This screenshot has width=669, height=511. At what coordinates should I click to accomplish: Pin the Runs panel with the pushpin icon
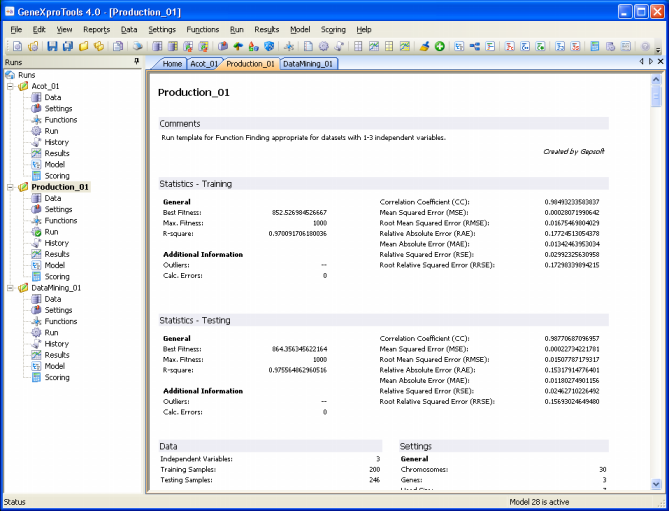pos(137,62)
